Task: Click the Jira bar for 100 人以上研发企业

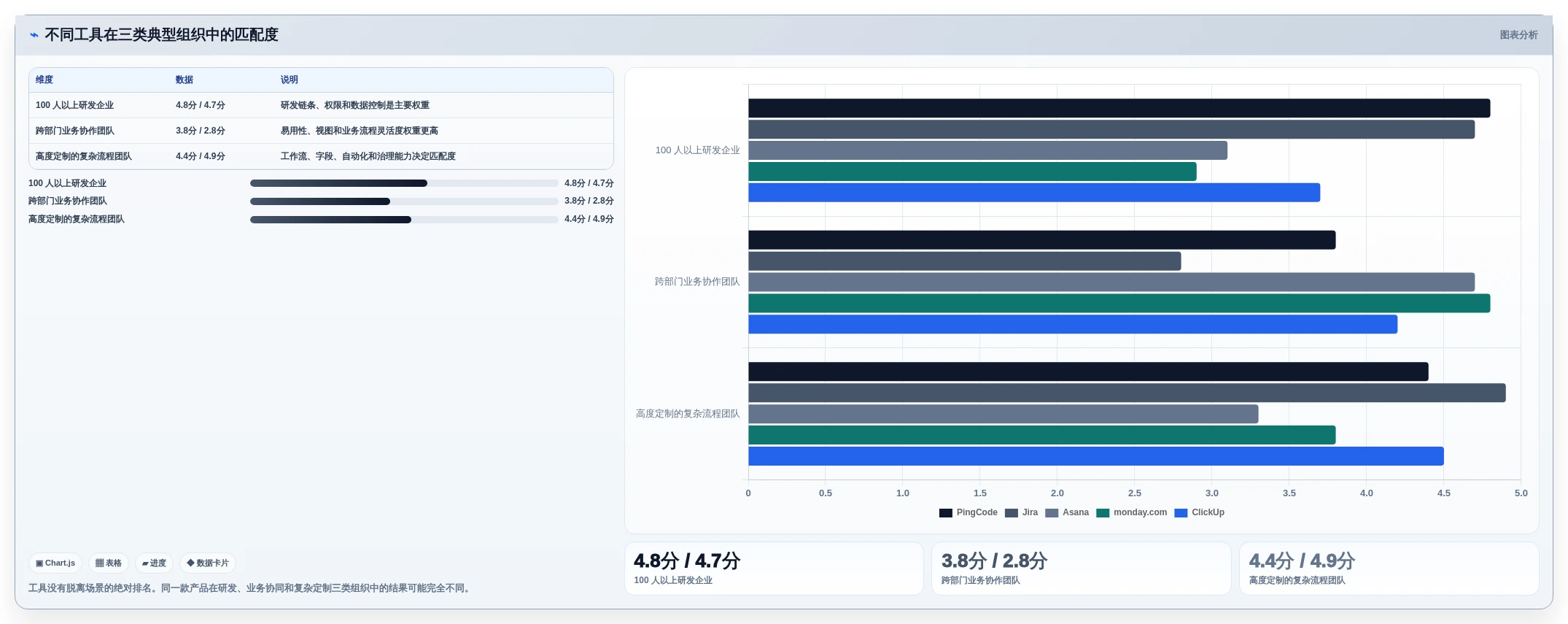Action: click(x=1111, y=129)
